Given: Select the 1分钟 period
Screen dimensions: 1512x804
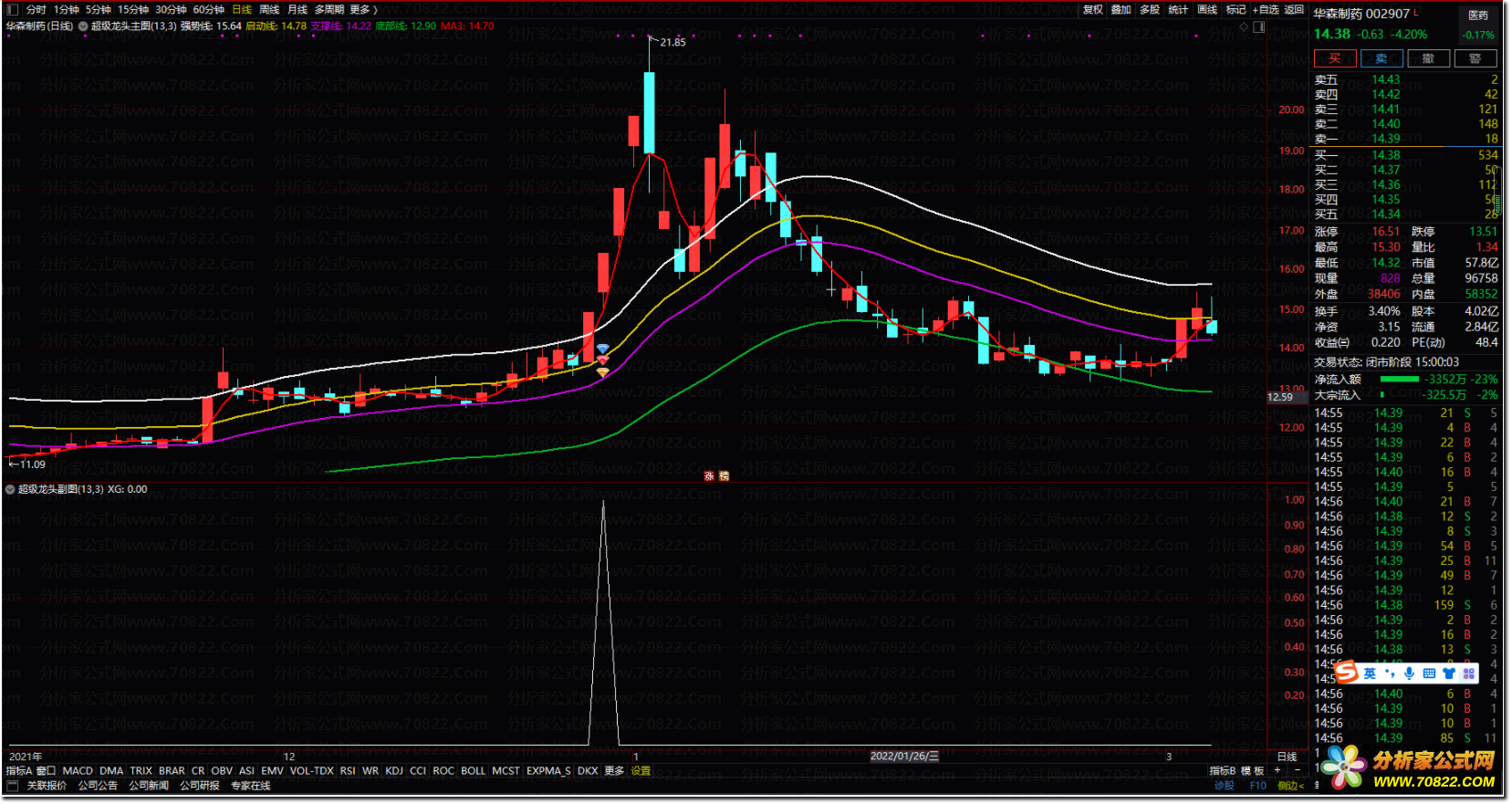Looking at the screenshot, I should click(66, 10).
